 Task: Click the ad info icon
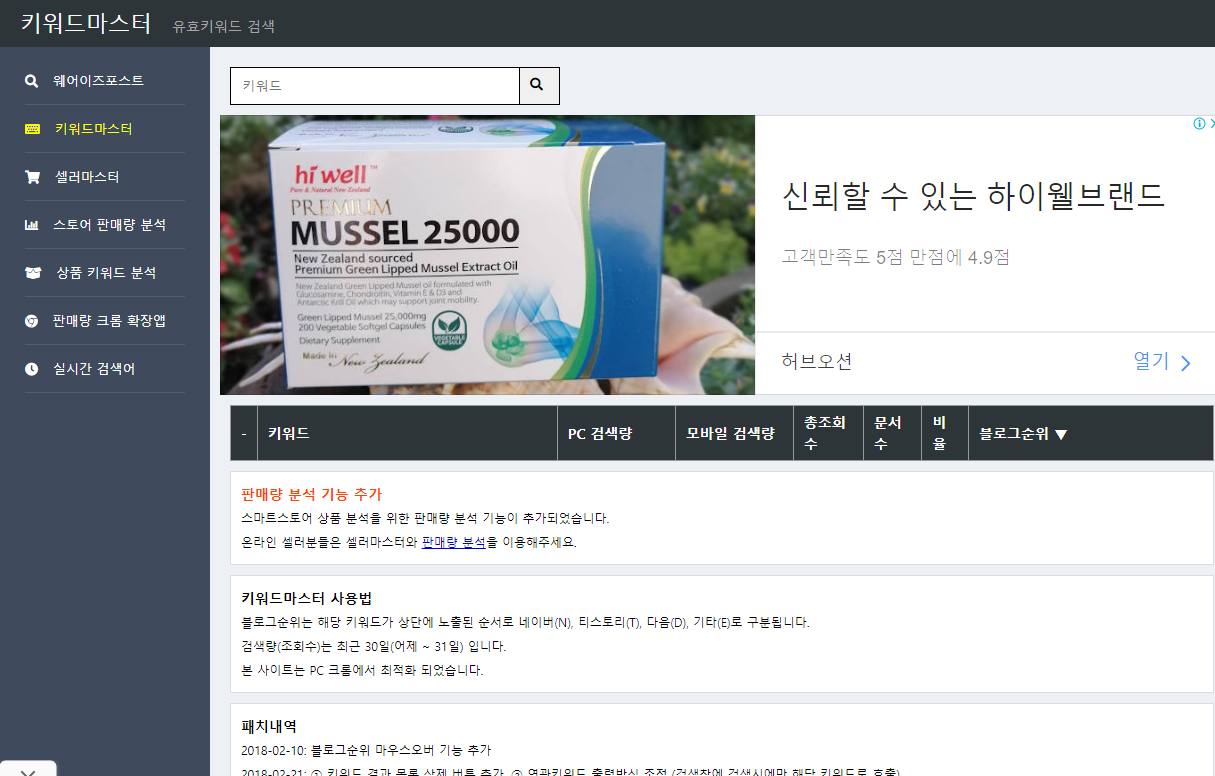click(x=1199, y=124)
